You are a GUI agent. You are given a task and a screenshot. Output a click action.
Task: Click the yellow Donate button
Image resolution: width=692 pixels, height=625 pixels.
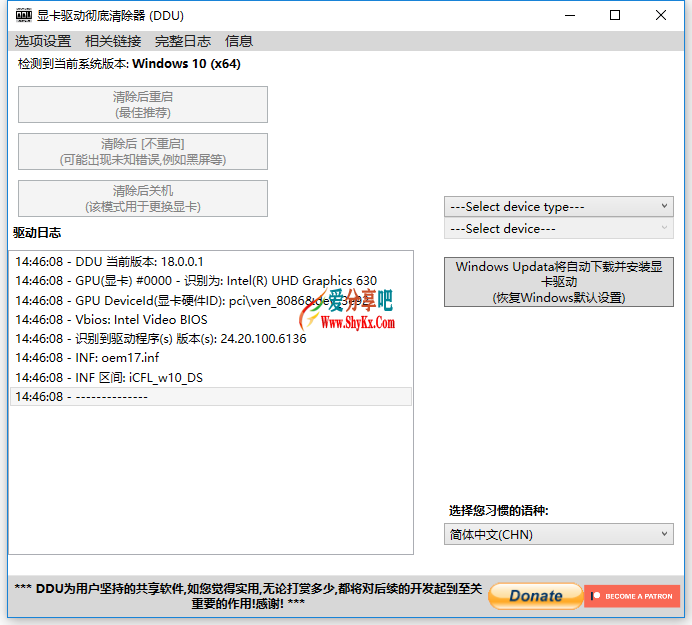coord(536,596)
